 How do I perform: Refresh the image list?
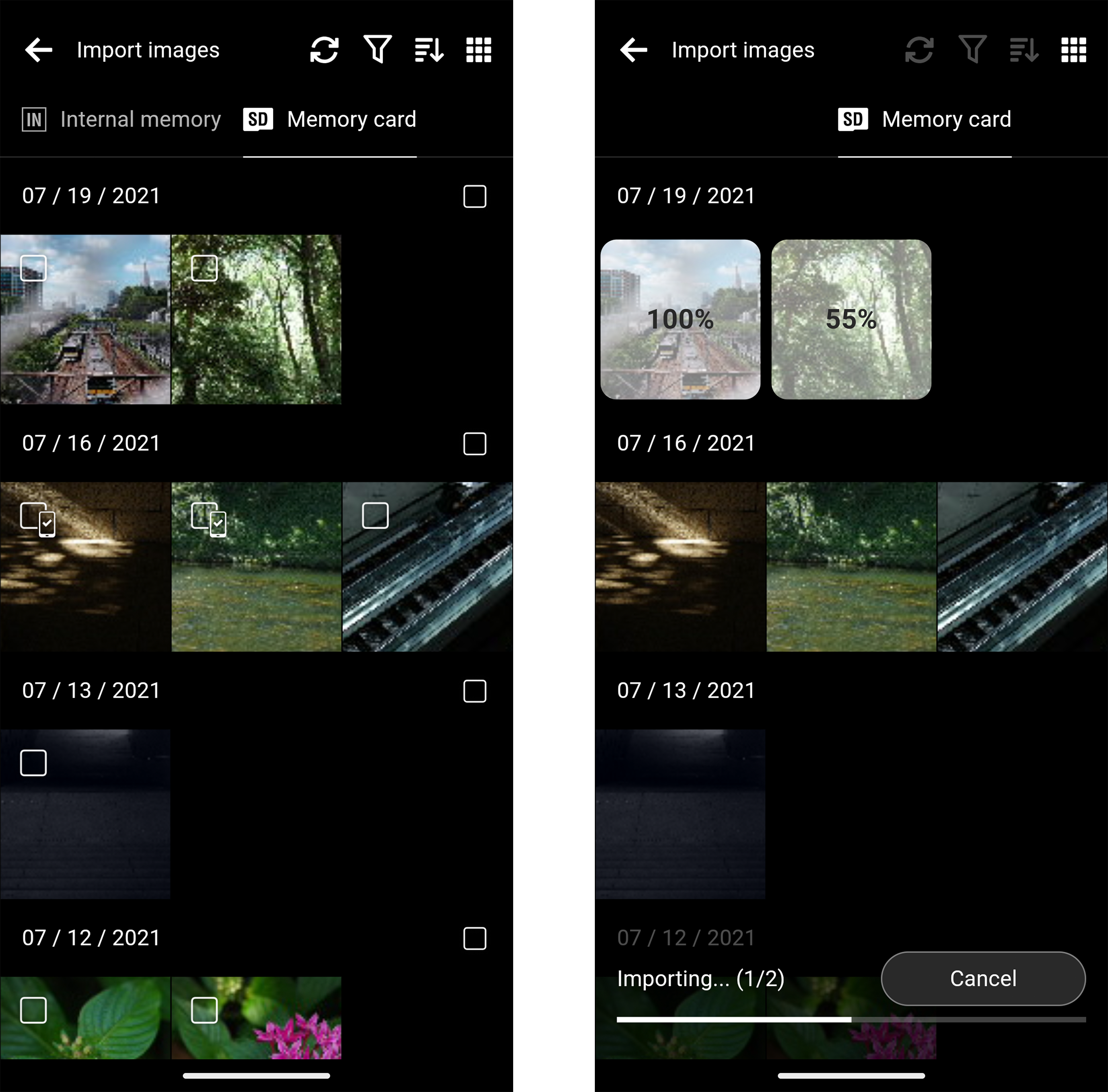point(324,49)
